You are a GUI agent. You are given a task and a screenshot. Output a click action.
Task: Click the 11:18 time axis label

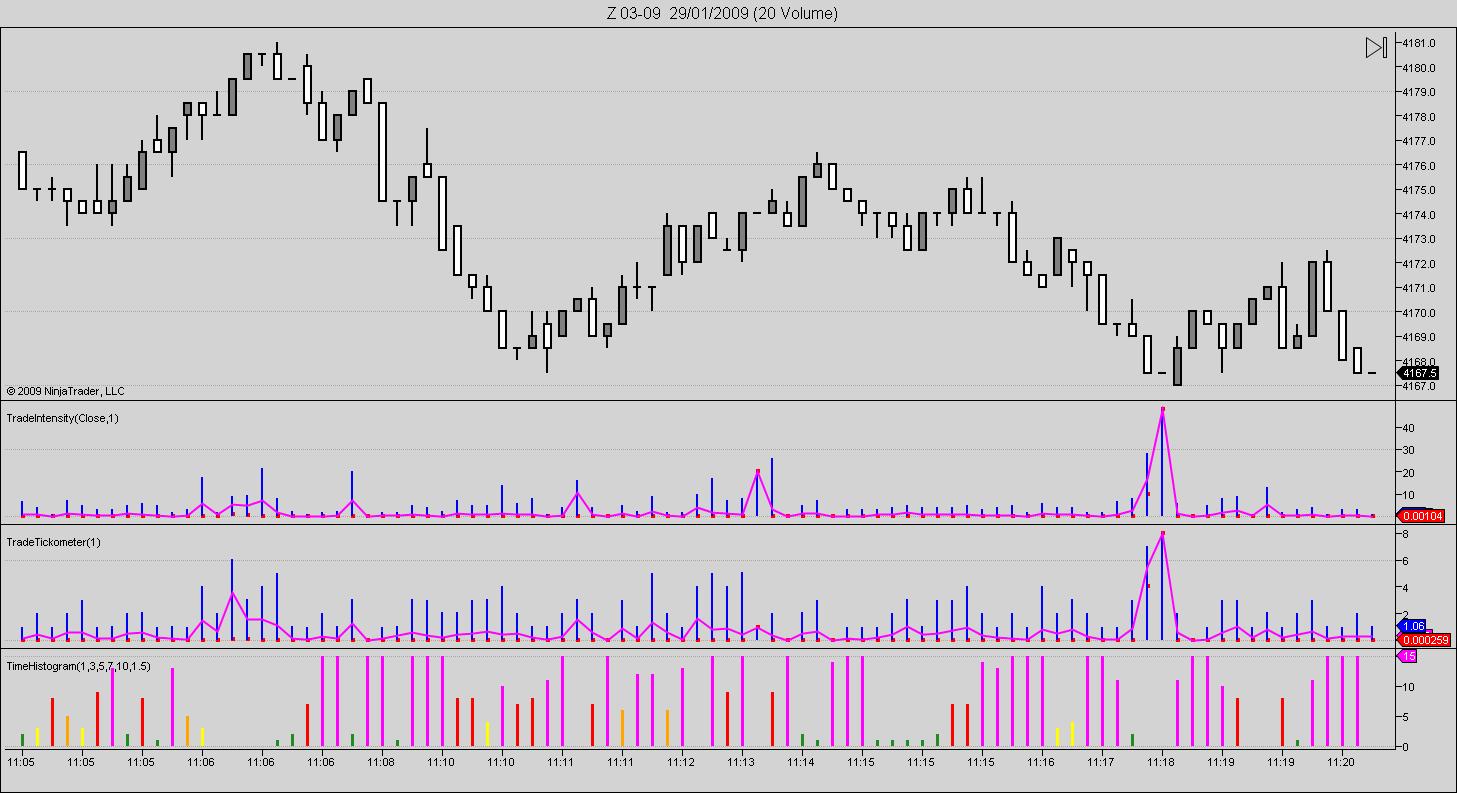(1161, 762)
